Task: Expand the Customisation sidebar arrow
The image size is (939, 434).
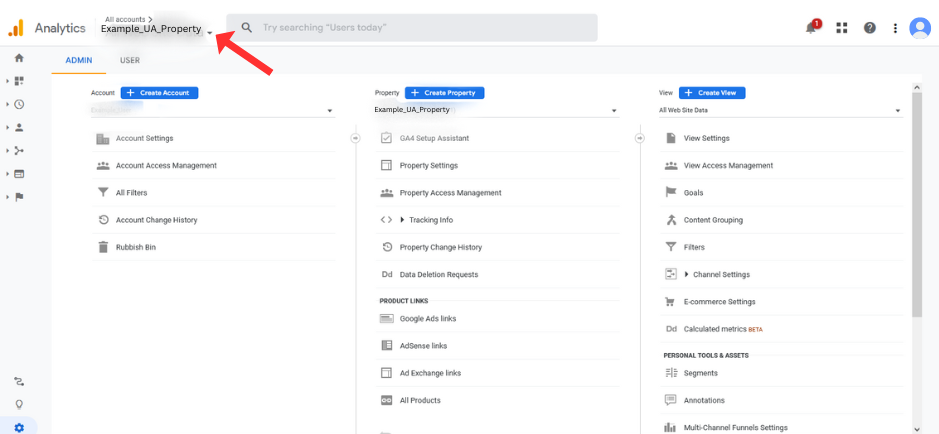Action: [x=8, y=81]
